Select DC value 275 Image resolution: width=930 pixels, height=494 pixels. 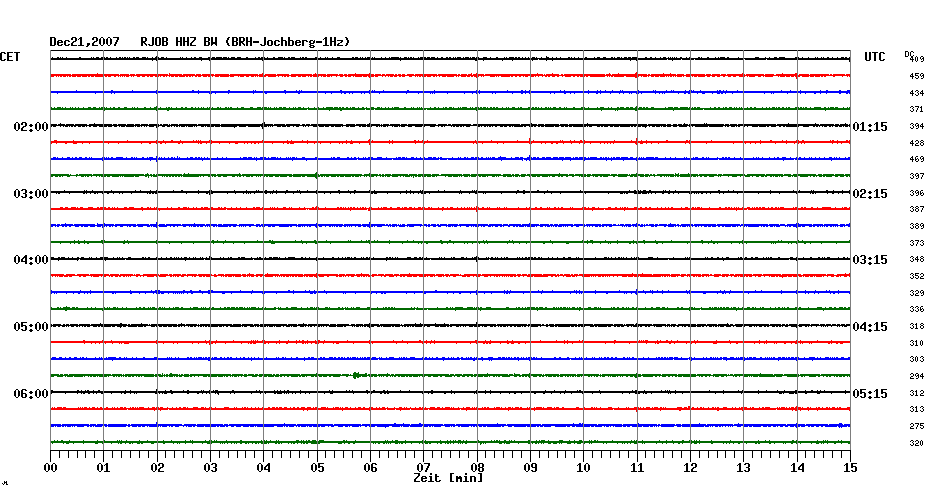point(916,426)
